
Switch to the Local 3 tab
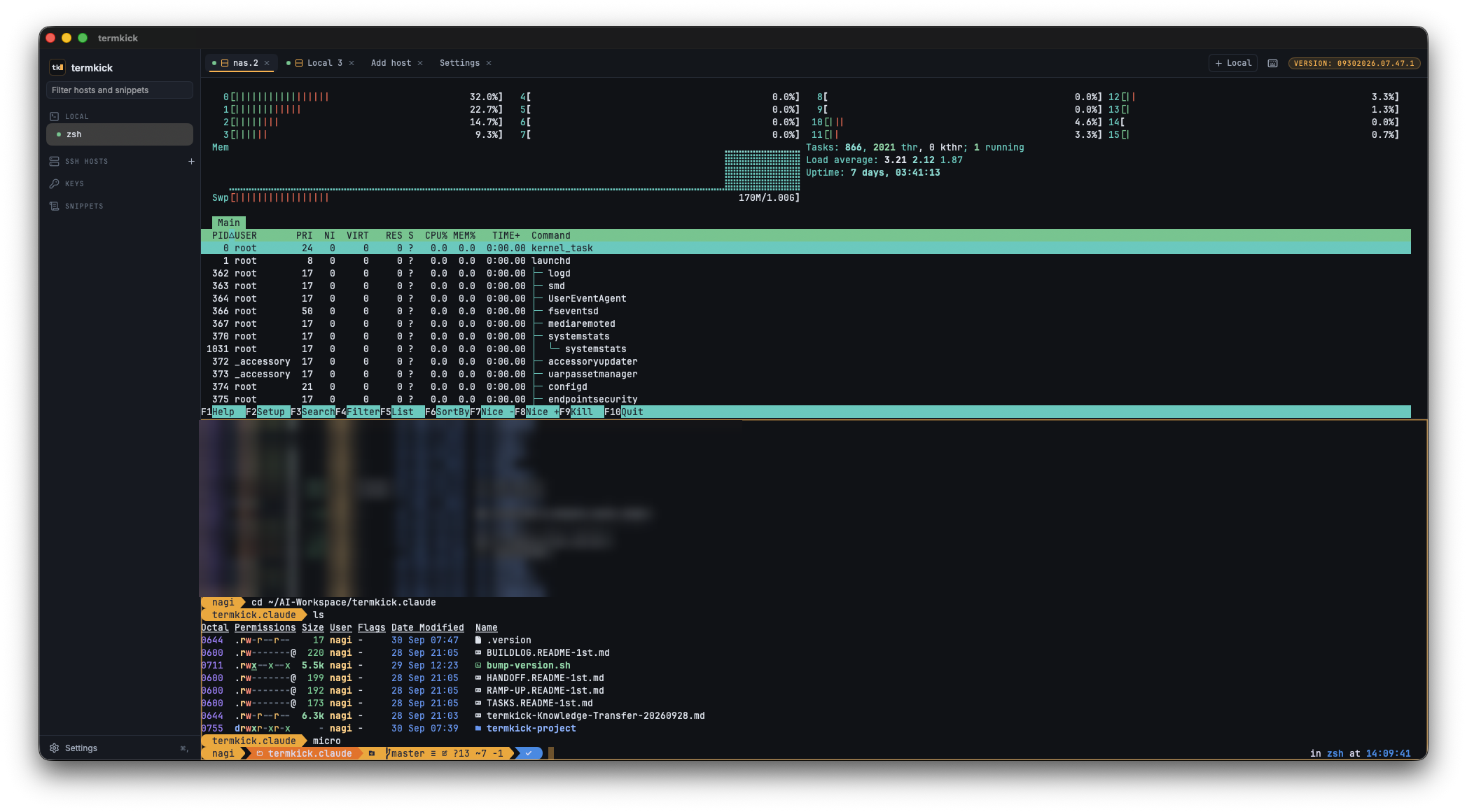(320, 63)
